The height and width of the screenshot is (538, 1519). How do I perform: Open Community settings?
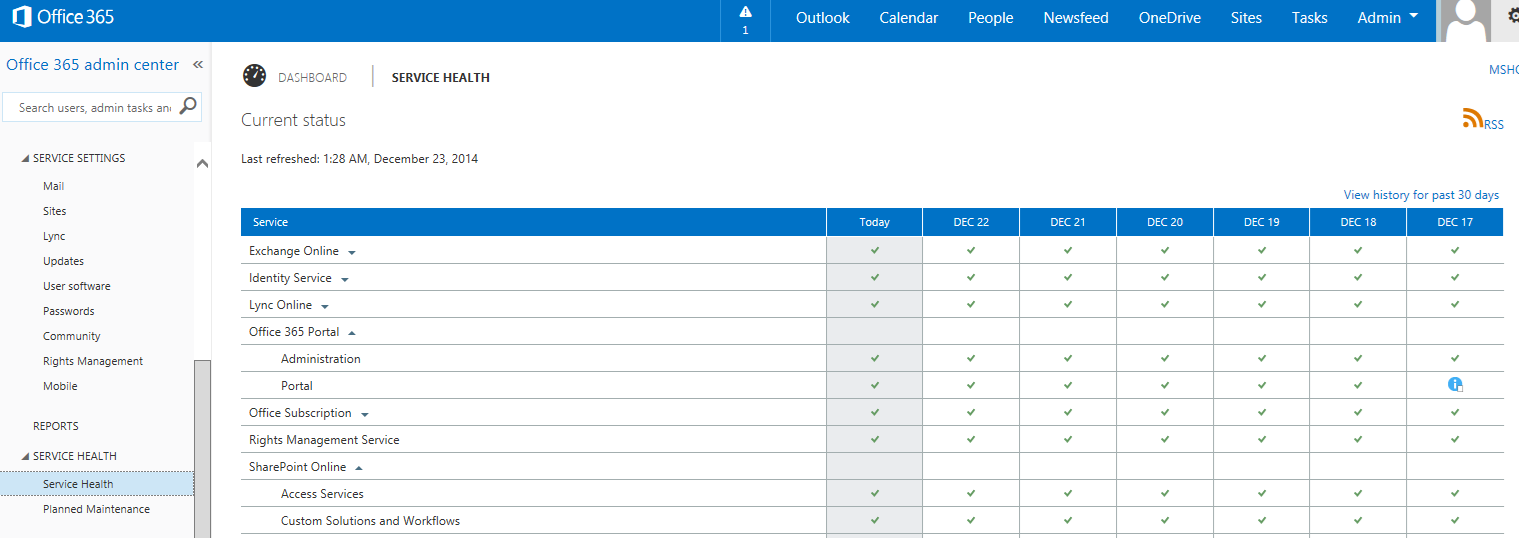click(x=72, y=336)
